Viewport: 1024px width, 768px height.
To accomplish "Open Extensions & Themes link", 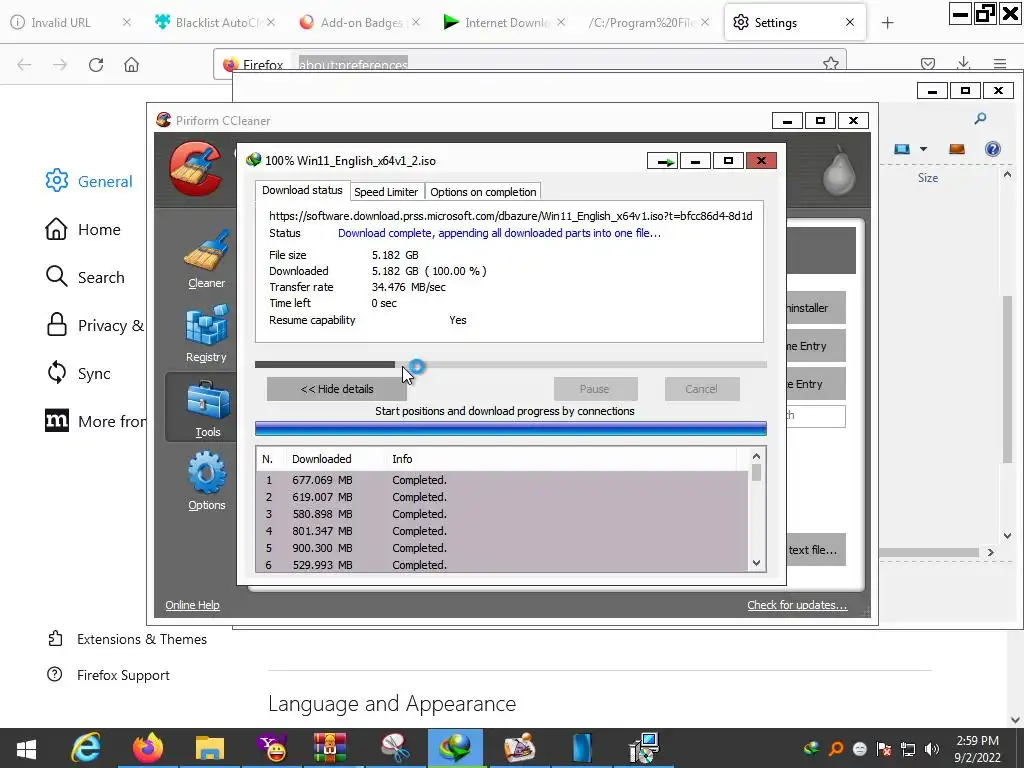I will [127, 639].
